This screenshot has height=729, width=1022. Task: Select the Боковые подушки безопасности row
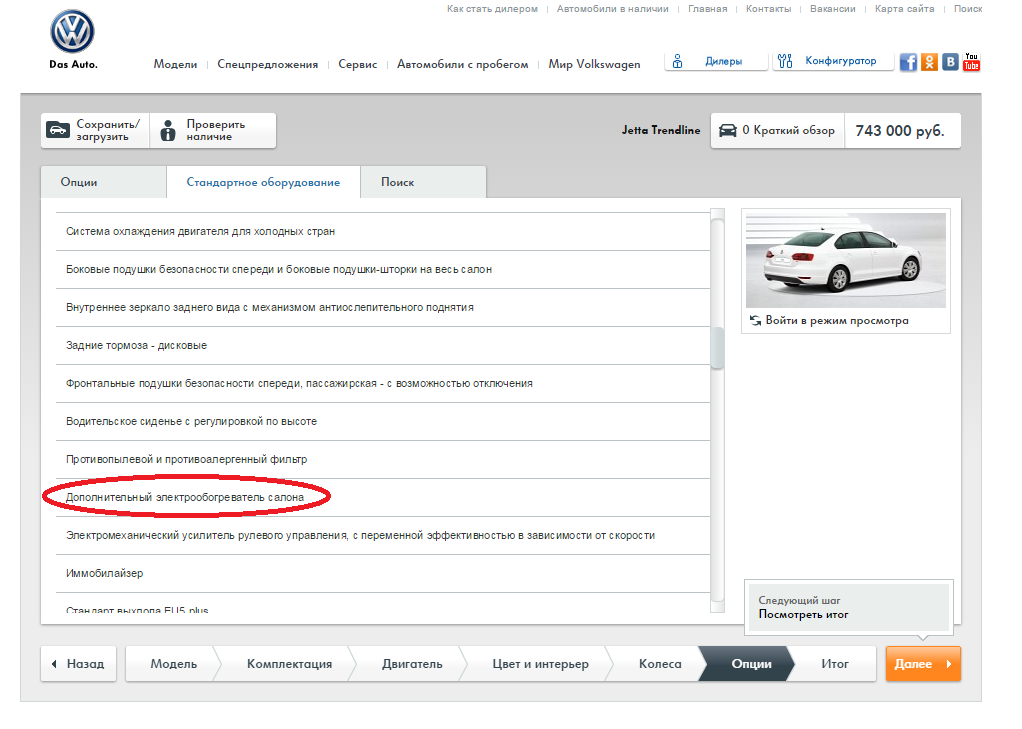pyautogui.click(x=383, y=269)
